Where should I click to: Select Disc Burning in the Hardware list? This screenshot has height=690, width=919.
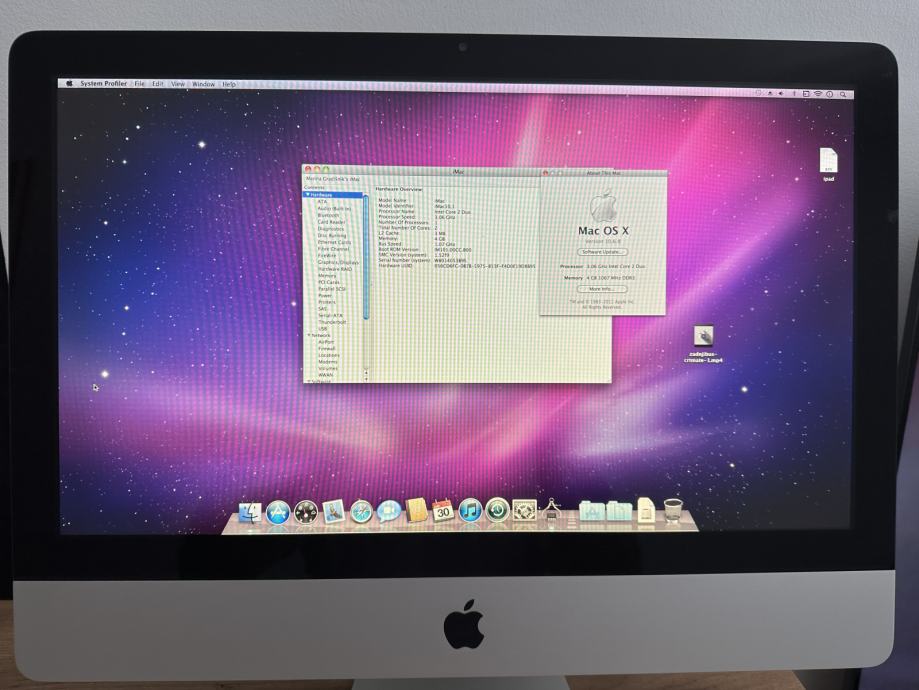332,236
